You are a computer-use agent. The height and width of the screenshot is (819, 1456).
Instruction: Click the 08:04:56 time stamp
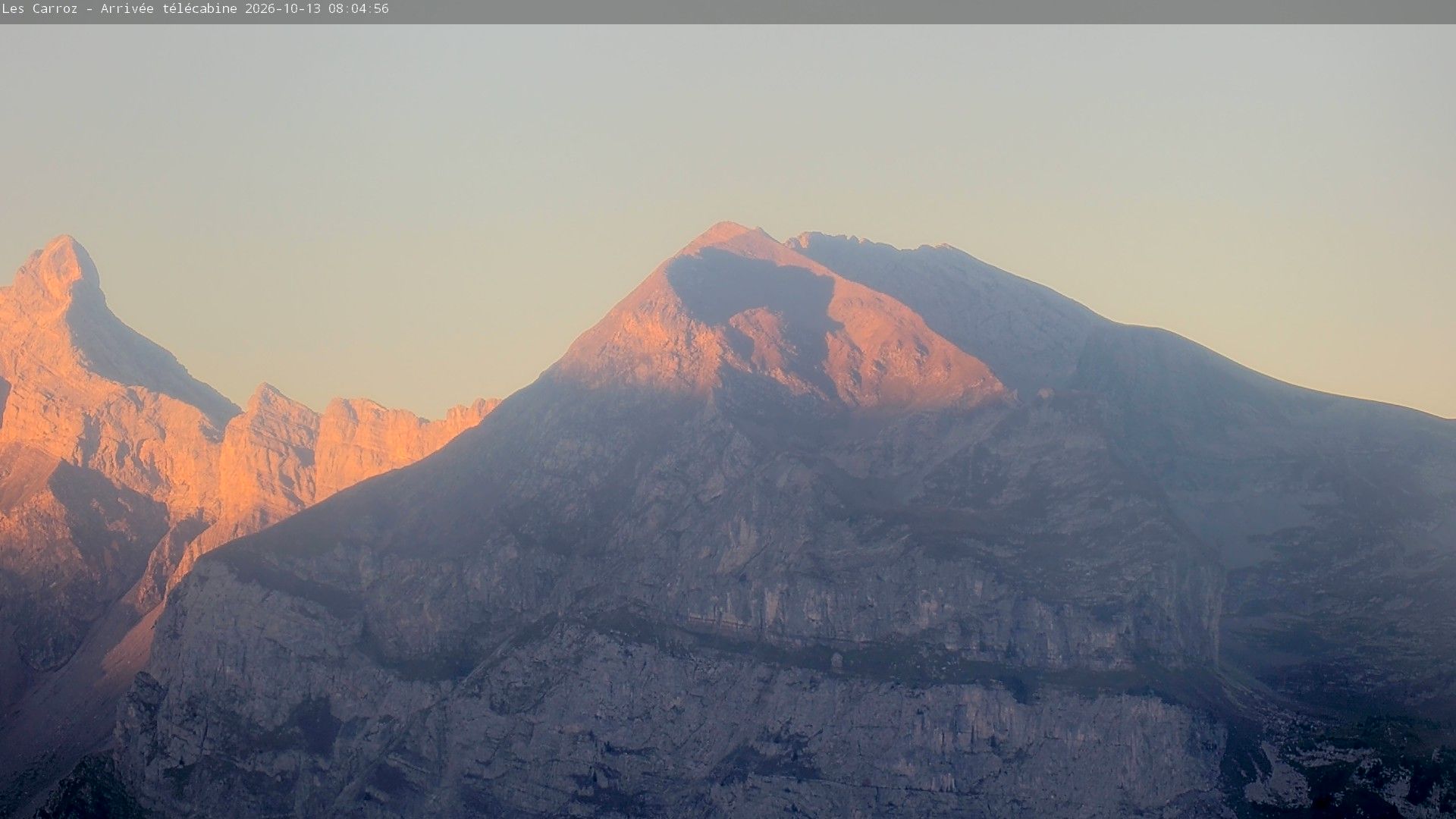(x=358, y=9)
